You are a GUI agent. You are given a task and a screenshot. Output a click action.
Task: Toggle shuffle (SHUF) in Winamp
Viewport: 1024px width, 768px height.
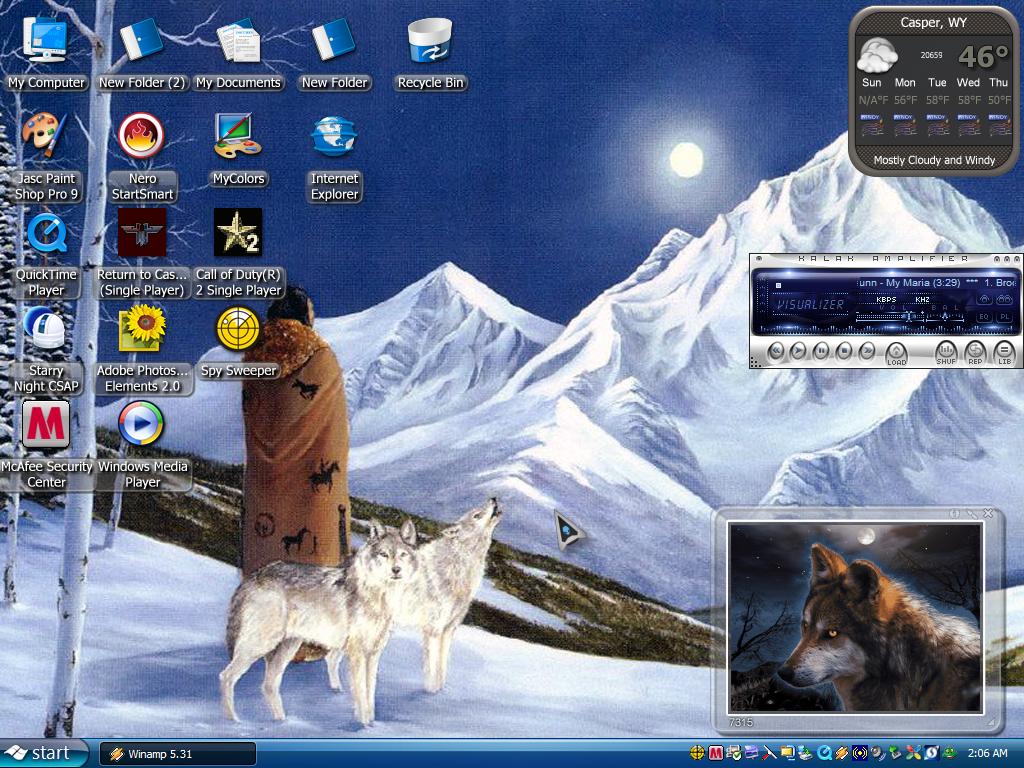pyautogui.click(x=946, y=353)
